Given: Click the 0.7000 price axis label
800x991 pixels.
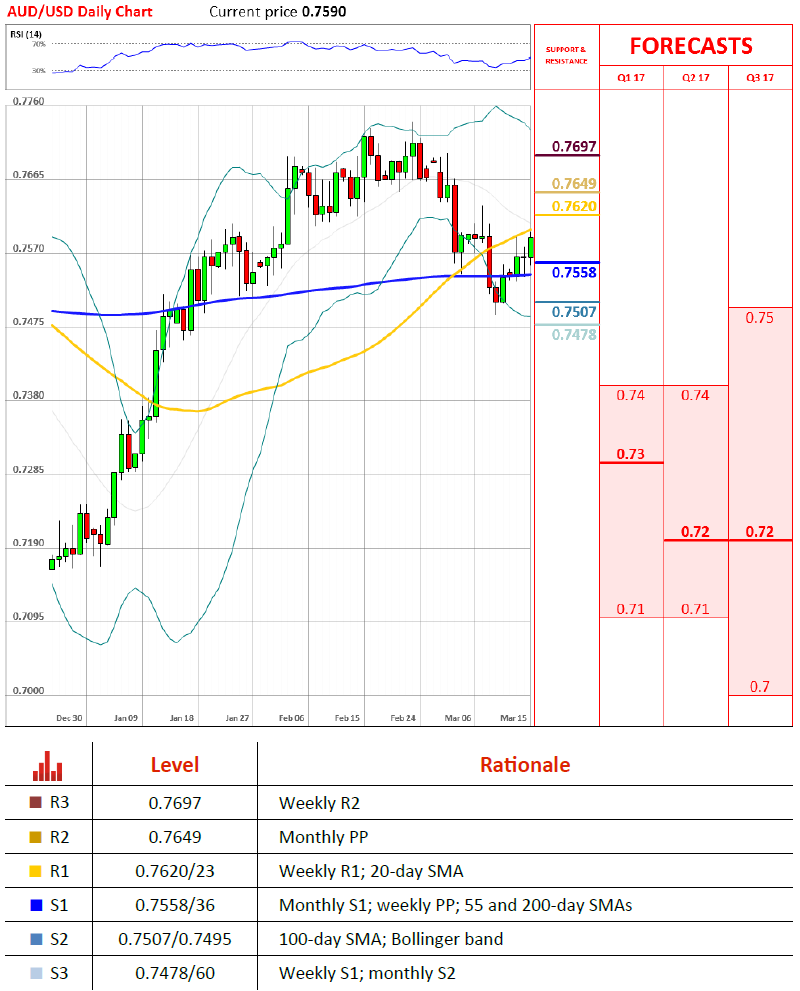Looking at the screenshot, I should point(29,690).
